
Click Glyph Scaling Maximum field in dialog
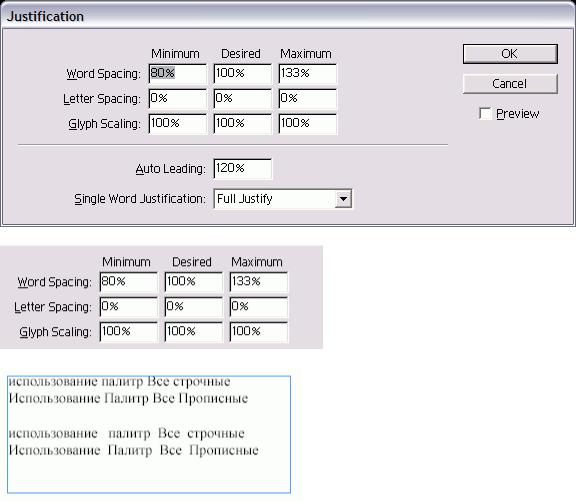pyautogui.click(x=308, y=123)
